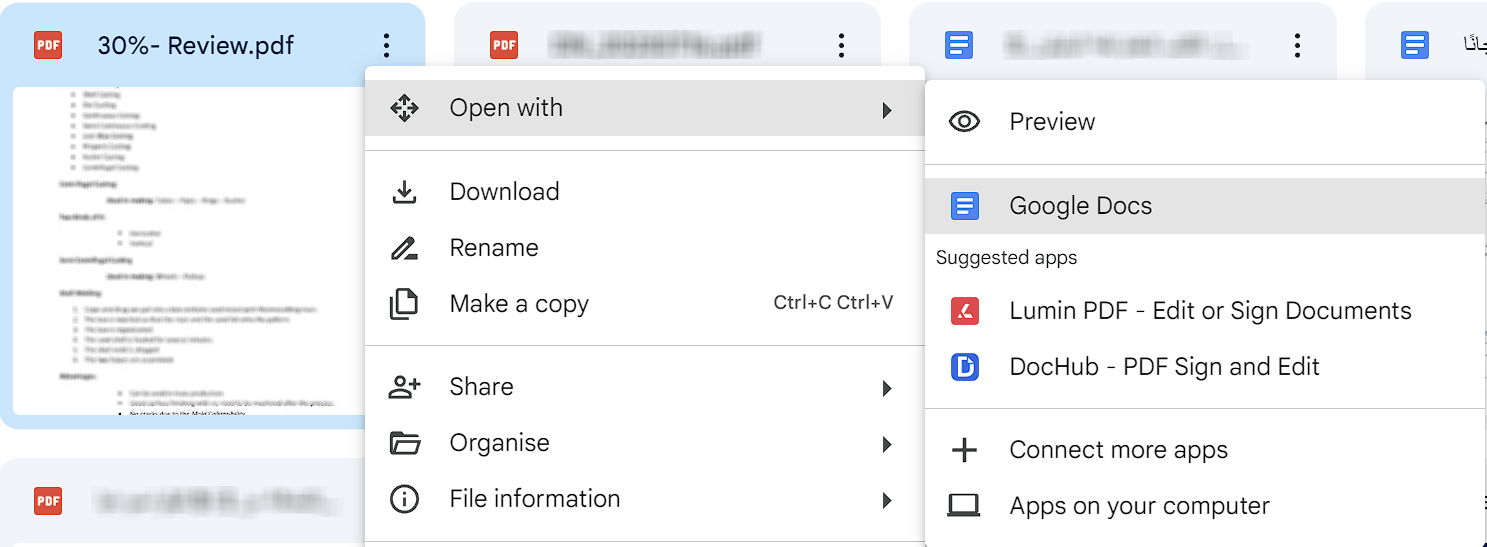Expand the Open with submenu arrow
1487x547 pixels.
click(887, 109)
